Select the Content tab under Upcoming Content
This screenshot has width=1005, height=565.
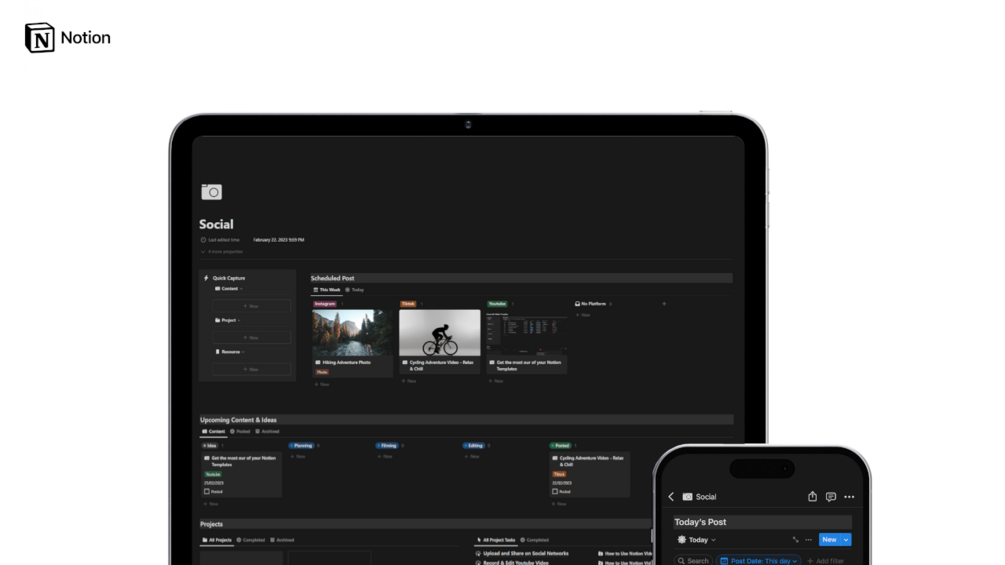213,431
